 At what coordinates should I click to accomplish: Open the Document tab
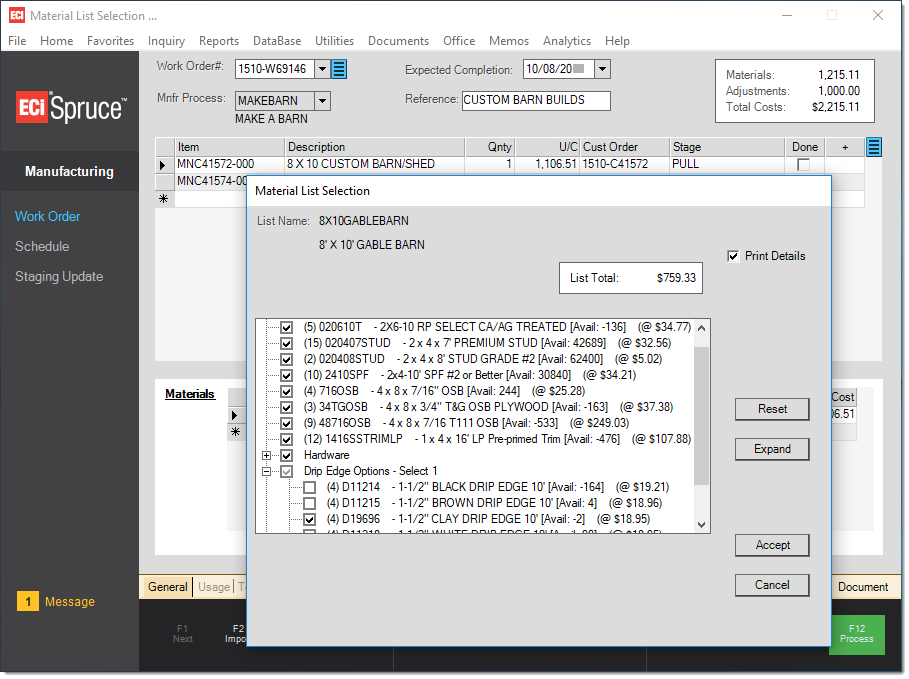pyautogui.click(x=863, y=587)
